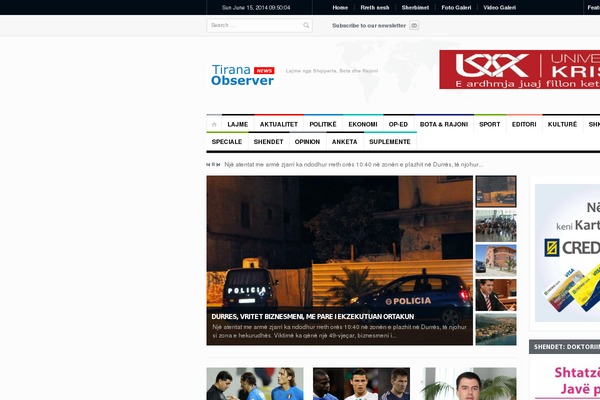
Task: Select the BOTA & RAJONI tab
Action: click(x=444, y=124)
